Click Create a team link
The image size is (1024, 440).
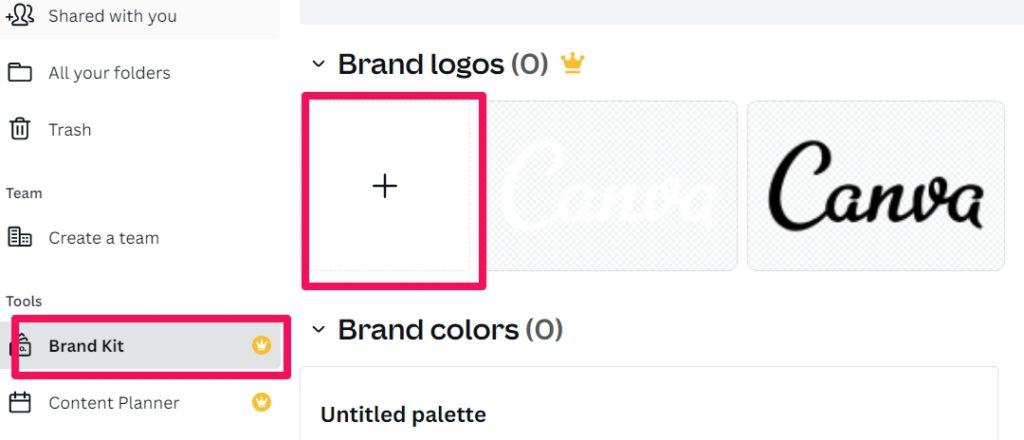104,238
